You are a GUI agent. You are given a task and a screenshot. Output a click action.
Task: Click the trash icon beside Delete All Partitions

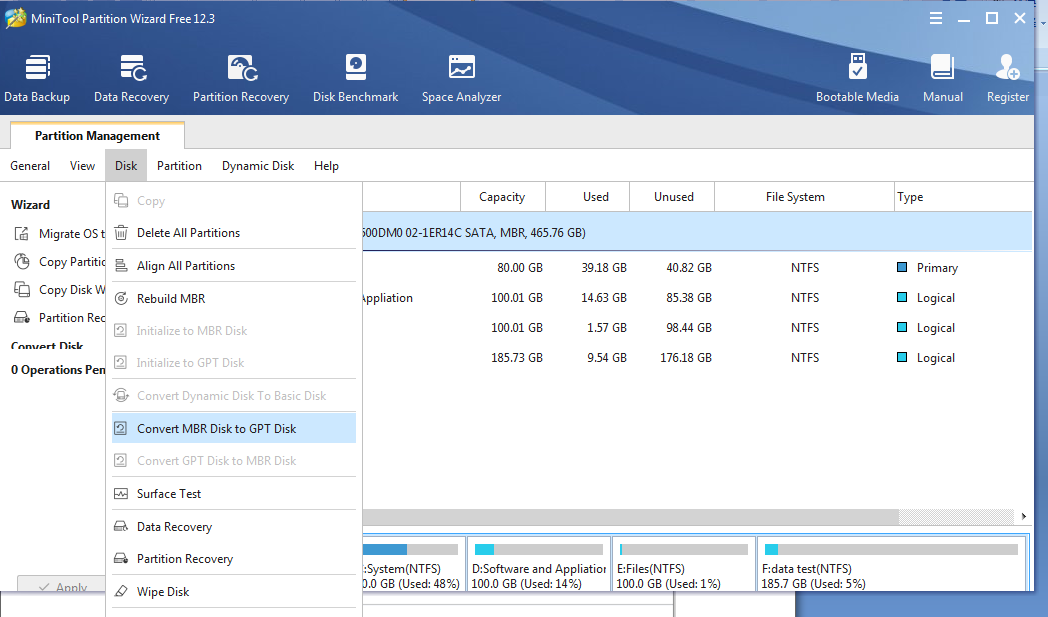point(121,233)
